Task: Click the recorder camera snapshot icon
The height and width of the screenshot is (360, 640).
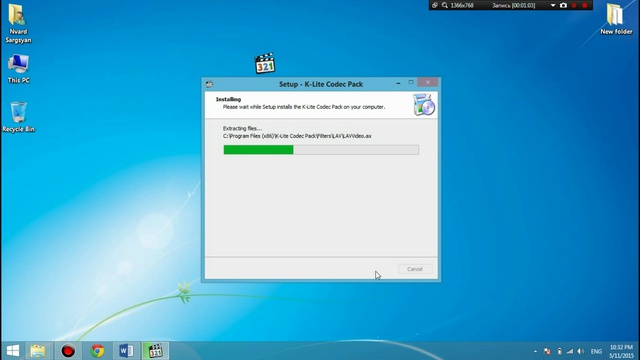Action: point(563,5)
